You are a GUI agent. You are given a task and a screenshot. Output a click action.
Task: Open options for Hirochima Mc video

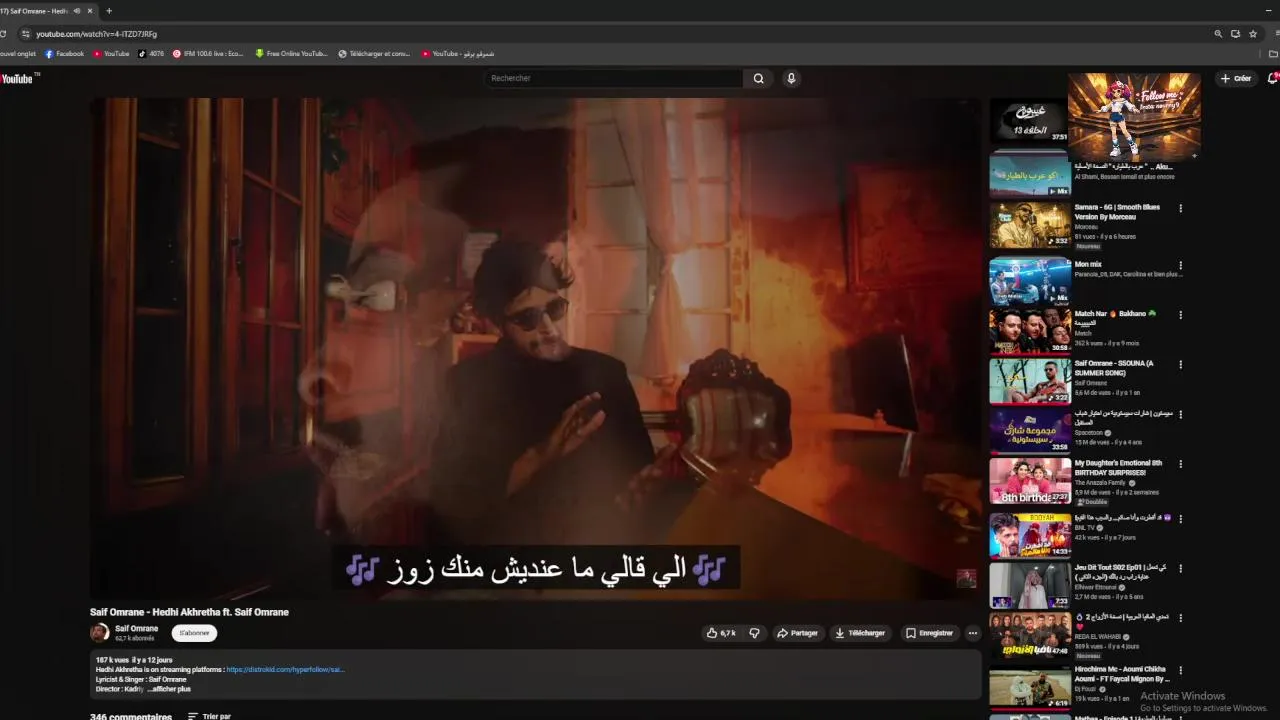coord(1181,670)
